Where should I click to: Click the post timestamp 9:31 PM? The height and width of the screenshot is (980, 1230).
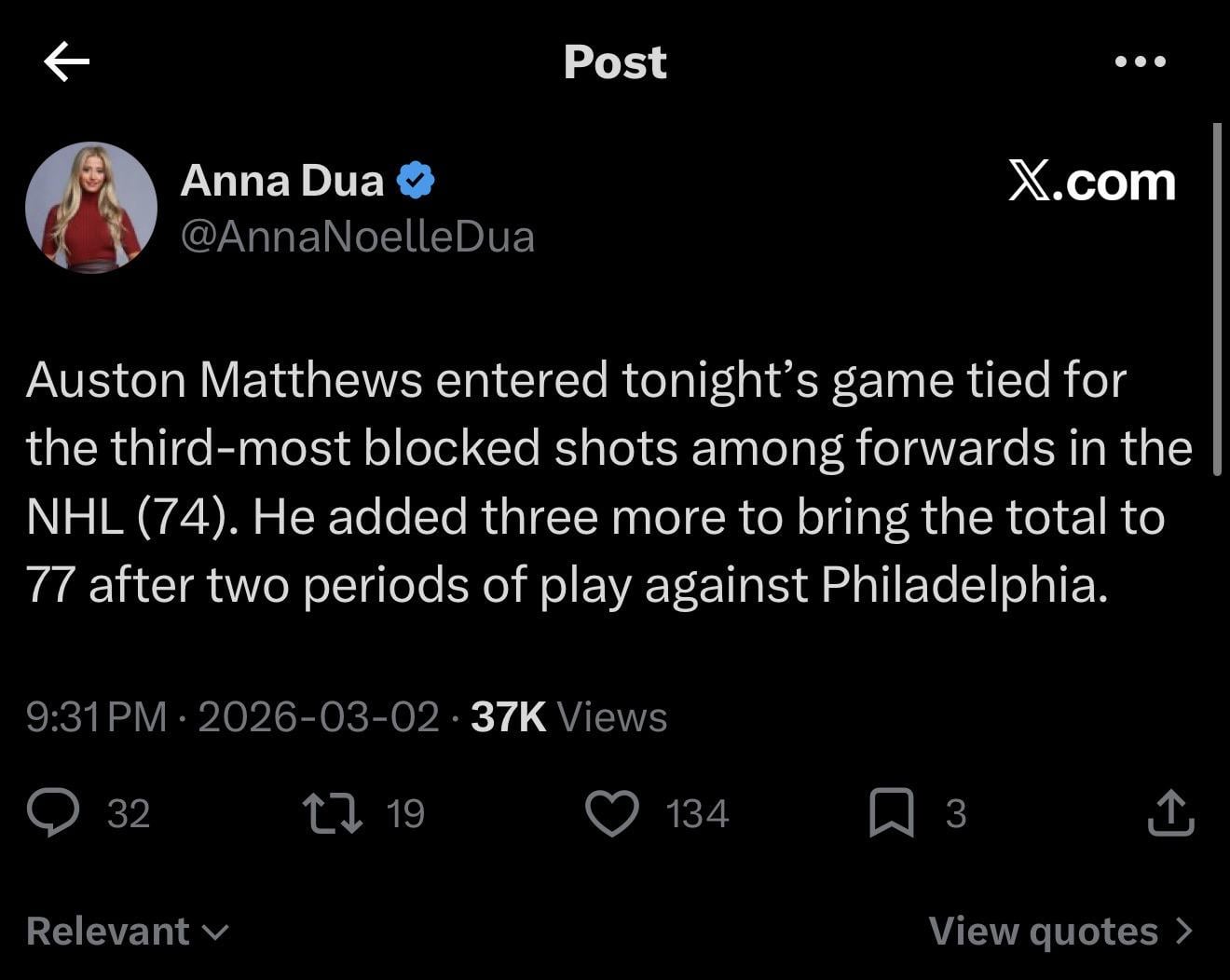pyautogui.click(x=96, y=717)
